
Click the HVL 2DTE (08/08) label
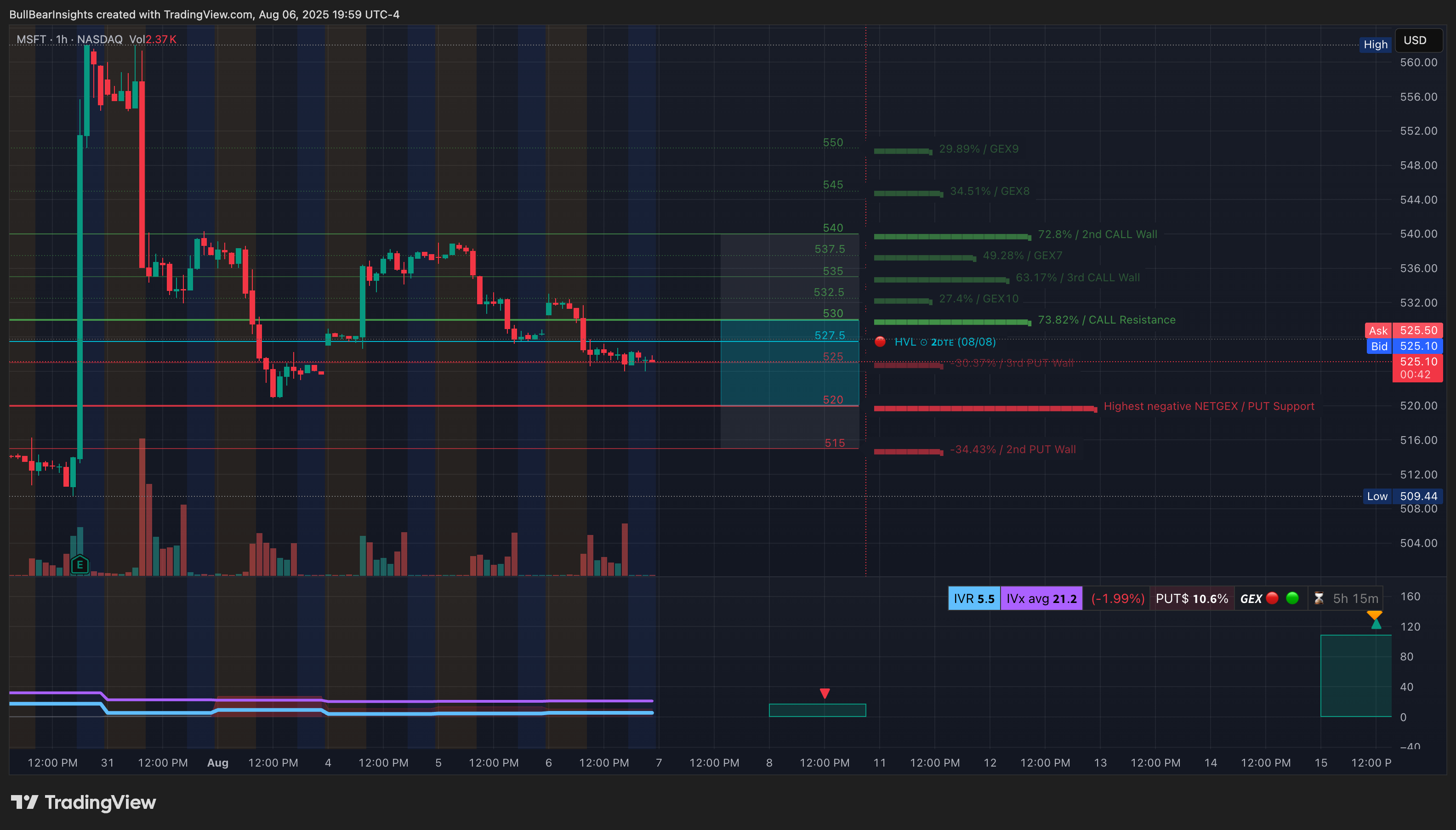pyautogui.click(x=944, y=342)
